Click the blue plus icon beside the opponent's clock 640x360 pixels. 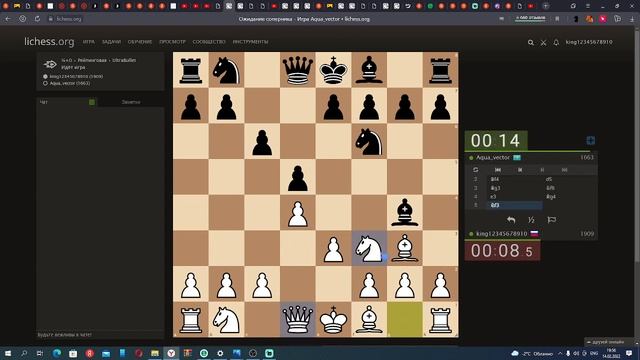click(x=590, y=140)
